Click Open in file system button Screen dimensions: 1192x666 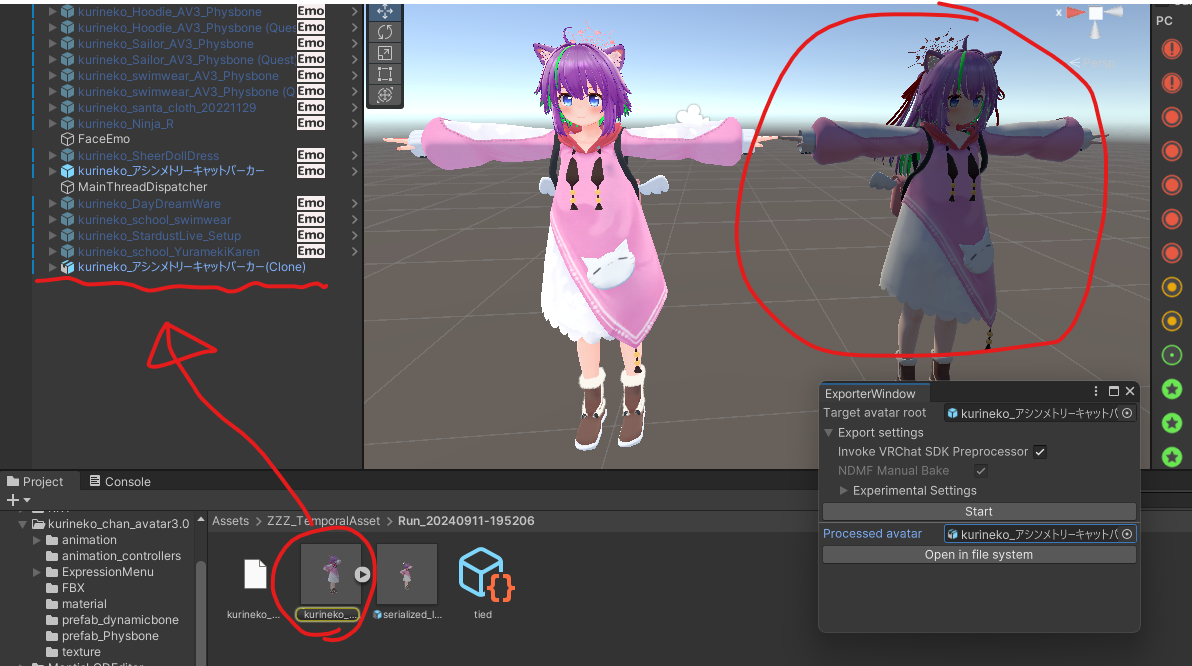[x=979, y=554]
